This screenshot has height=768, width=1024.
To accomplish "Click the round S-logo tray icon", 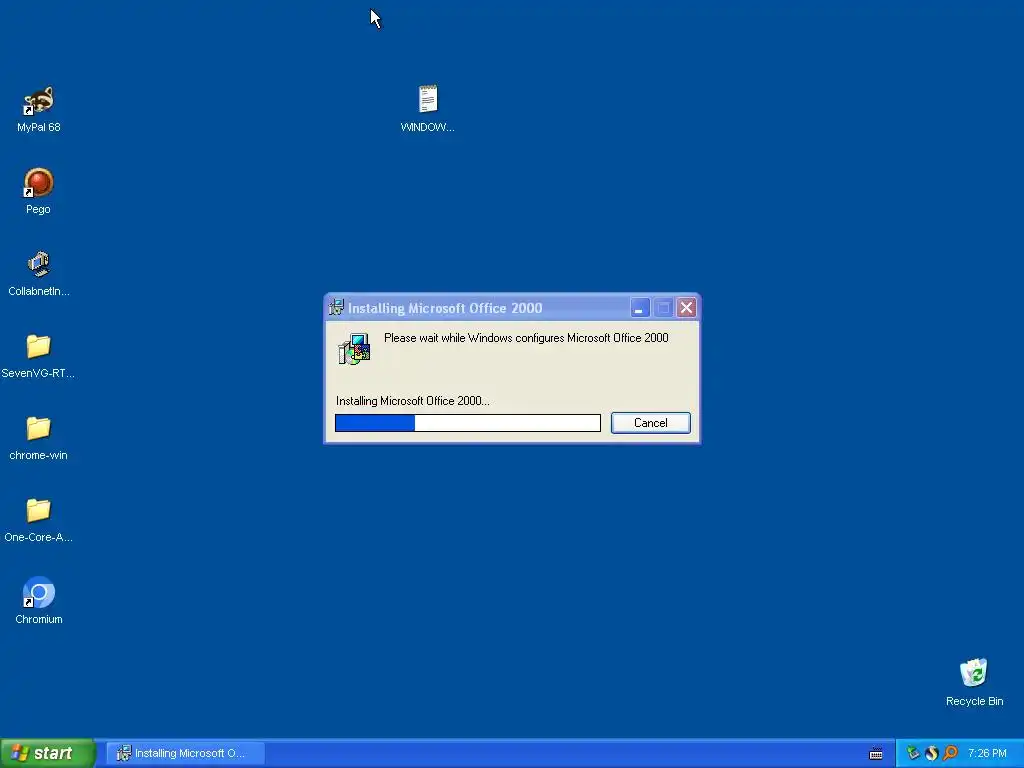I will pyautogui.click(x=932, y=754).
